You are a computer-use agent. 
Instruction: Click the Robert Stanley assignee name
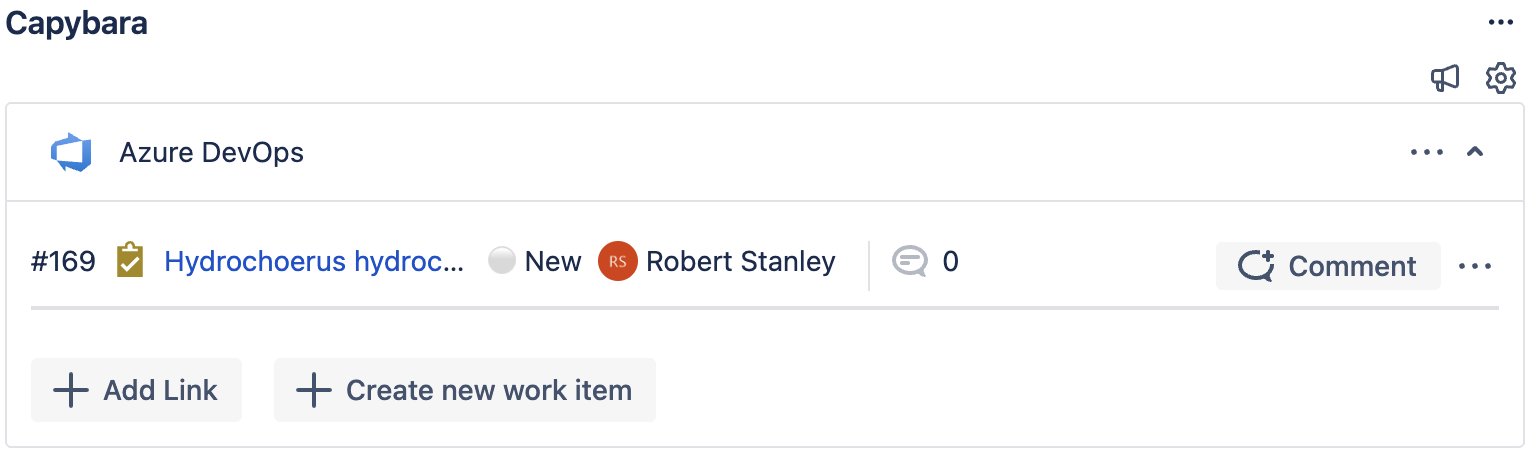740,262
